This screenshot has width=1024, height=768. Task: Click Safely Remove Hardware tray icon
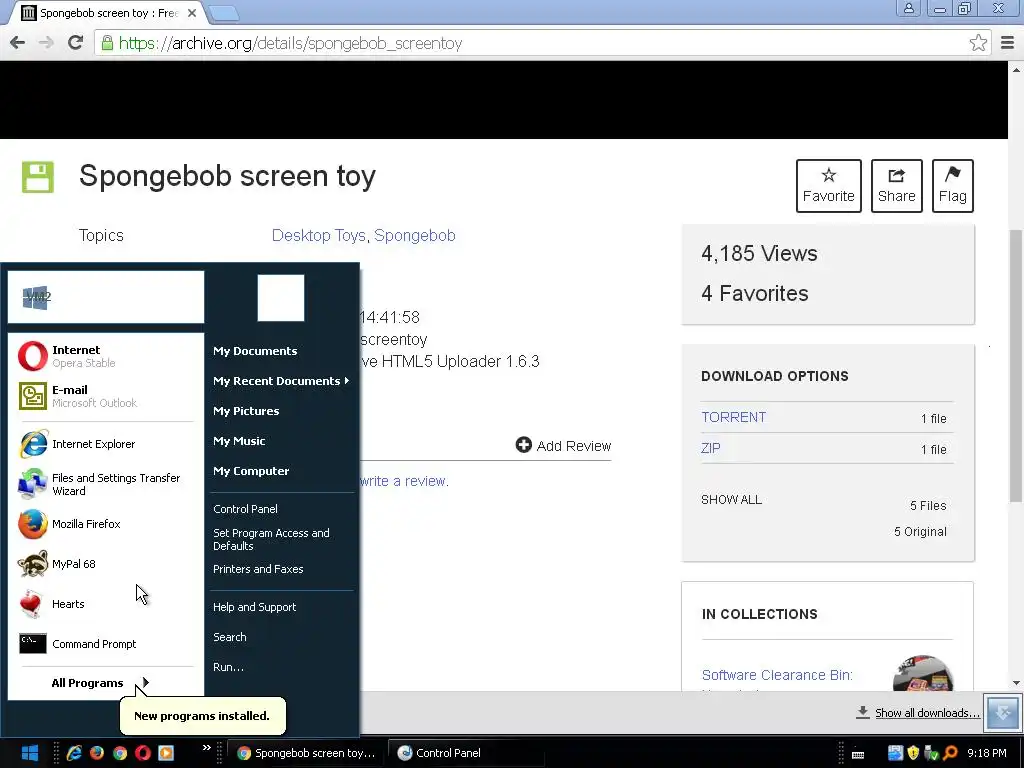coord(931,753)
